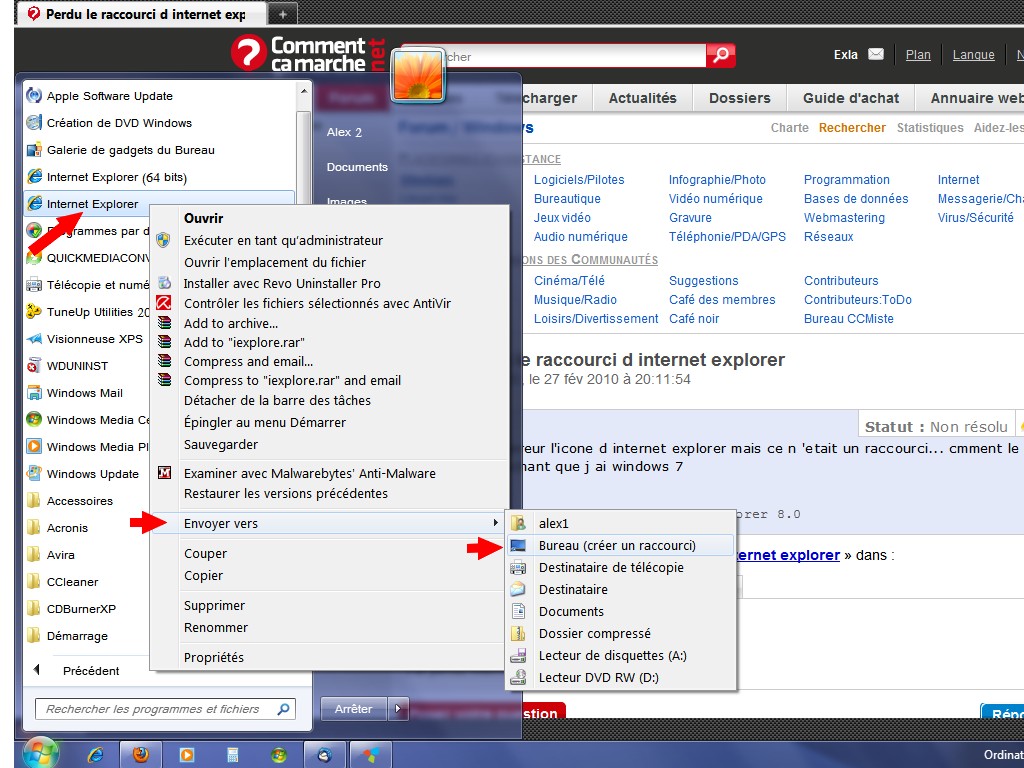The image size is (1024, 768).
Task: Click the Windows Start orb
Action: coord(41,752)
